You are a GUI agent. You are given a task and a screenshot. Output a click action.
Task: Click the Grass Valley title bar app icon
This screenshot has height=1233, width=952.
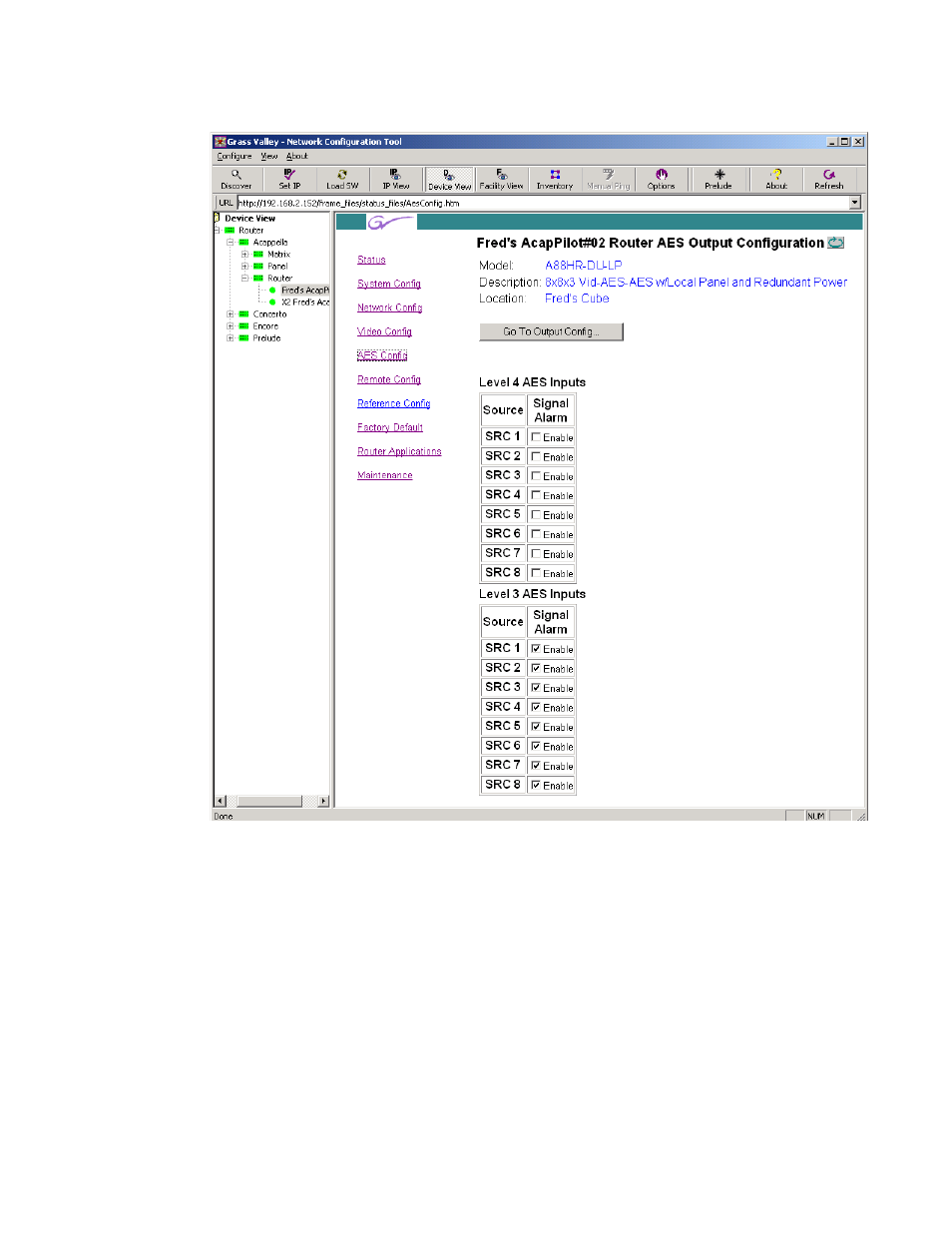[221, 142]
